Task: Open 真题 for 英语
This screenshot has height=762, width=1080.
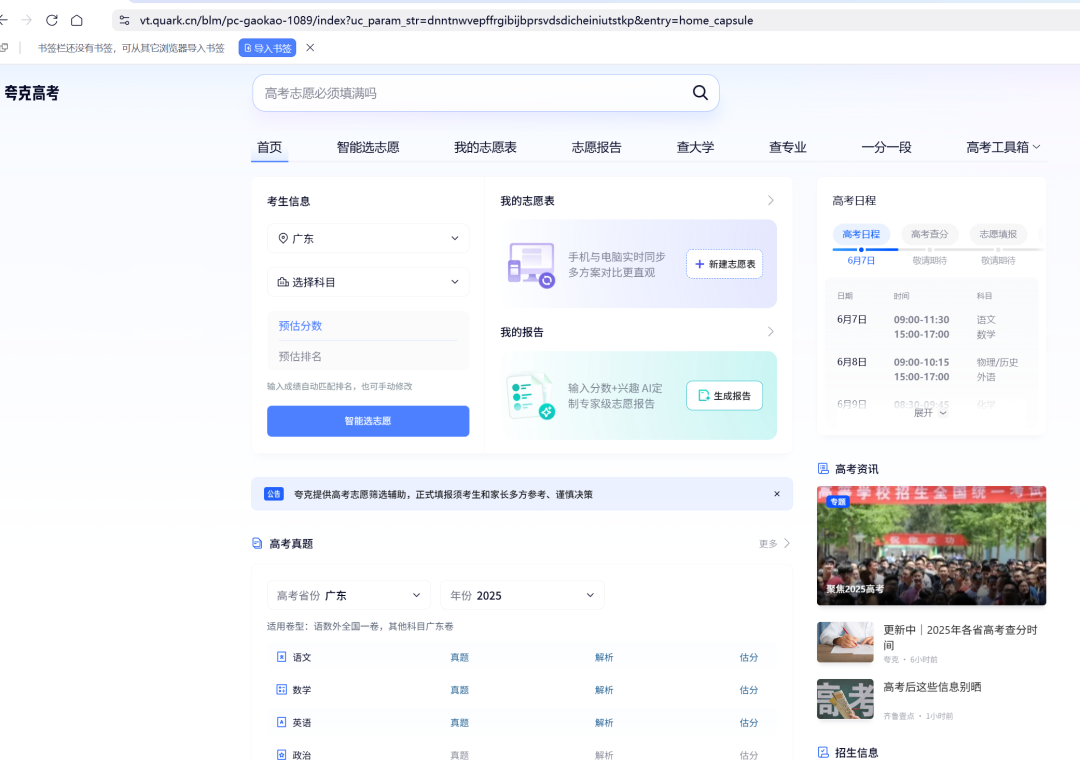Action: point(459,723)
